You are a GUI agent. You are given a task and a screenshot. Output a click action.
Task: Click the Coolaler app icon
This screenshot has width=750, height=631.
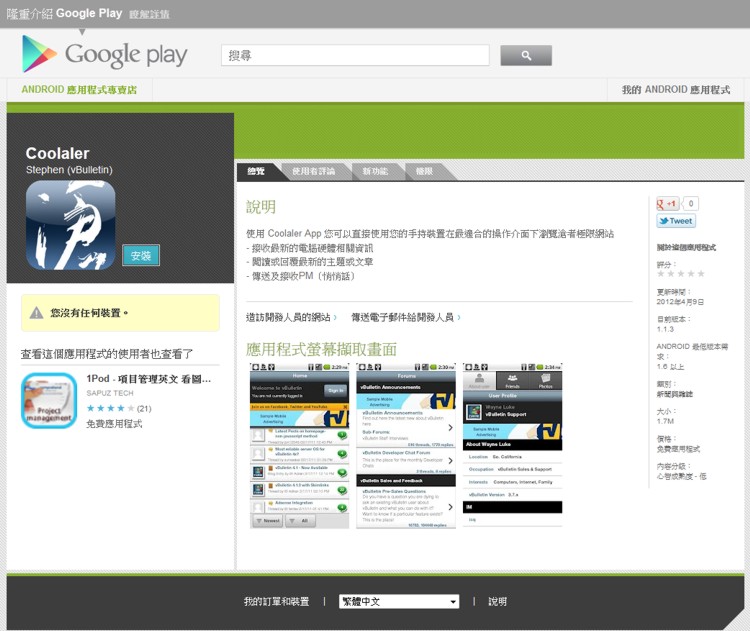pyautogui.click(x=70, y=225)
